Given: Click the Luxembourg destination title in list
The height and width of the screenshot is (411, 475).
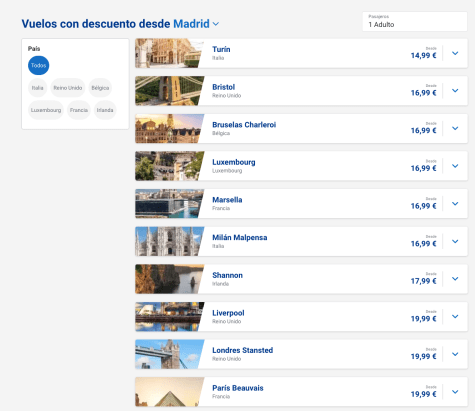Looking at the screenshot, I should (234, 162).
